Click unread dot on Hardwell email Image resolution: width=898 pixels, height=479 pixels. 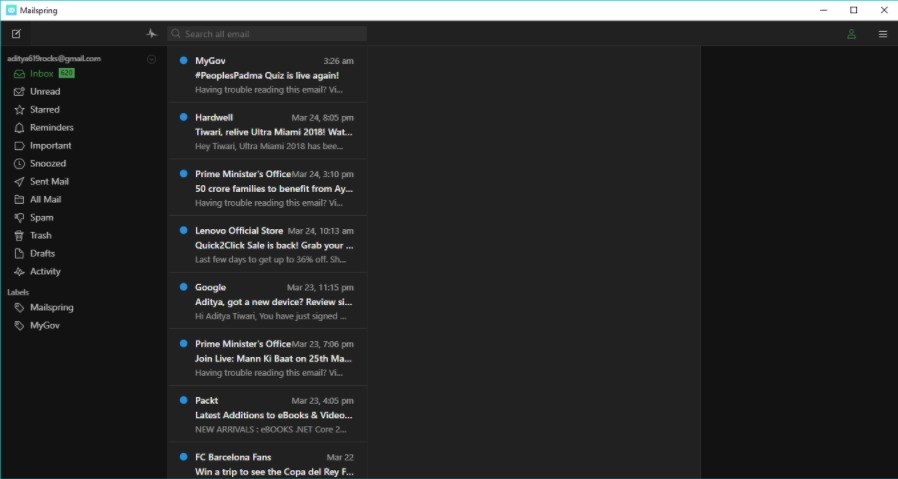[x=183, y=117]
